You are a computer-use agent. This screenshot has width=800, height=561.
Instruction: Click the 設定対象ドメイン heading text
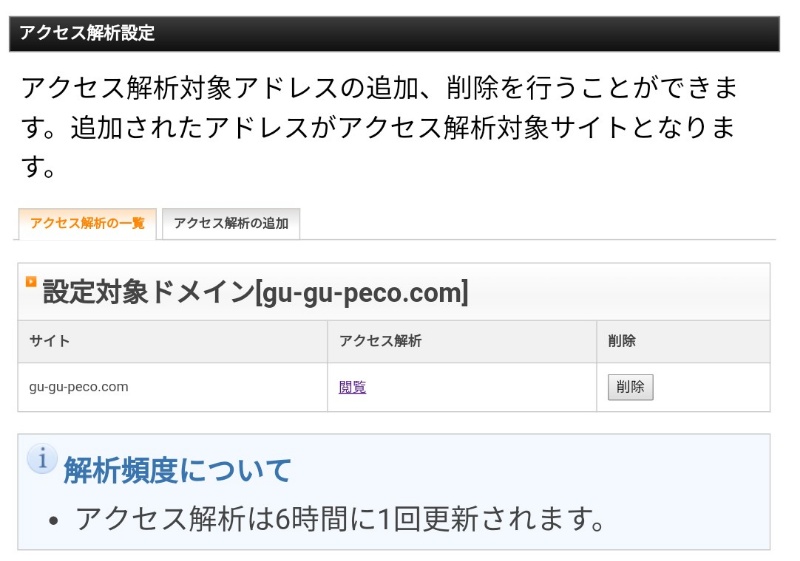tap(147, 293)
